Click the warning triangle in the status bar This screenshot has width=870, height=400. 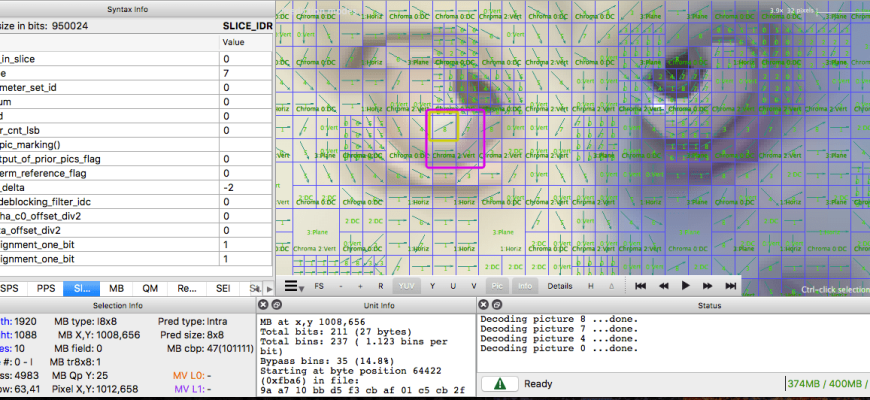click(499, 383)
